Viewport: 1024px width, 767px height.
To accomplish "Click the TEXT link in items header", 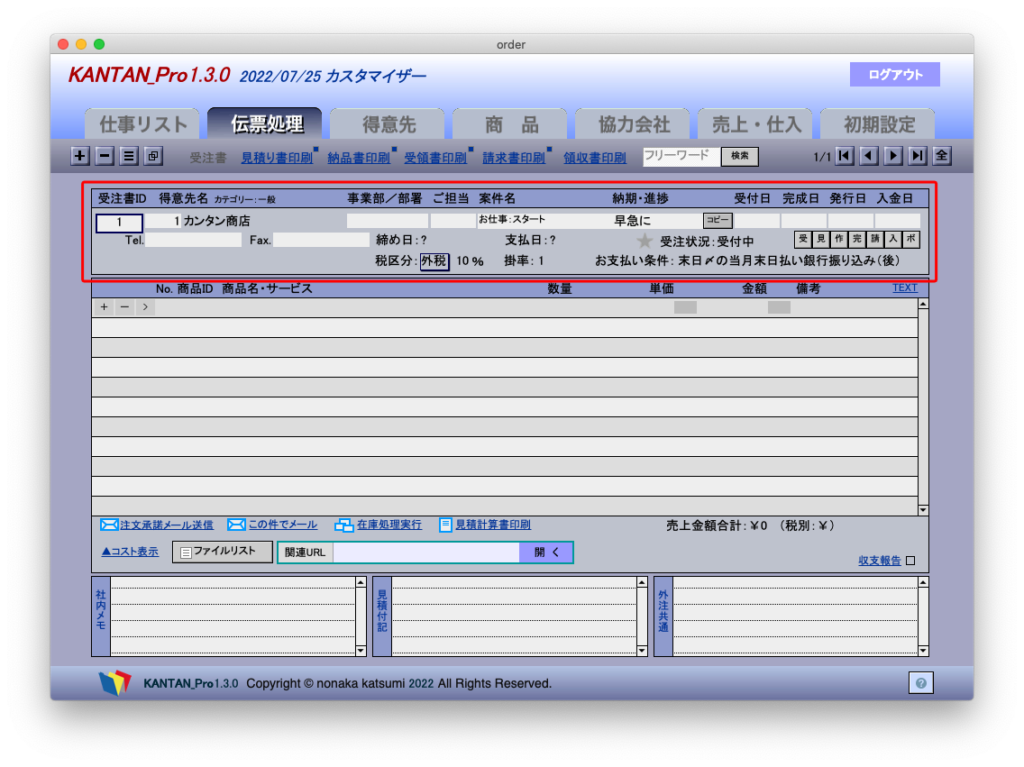I will click(904, 287).
